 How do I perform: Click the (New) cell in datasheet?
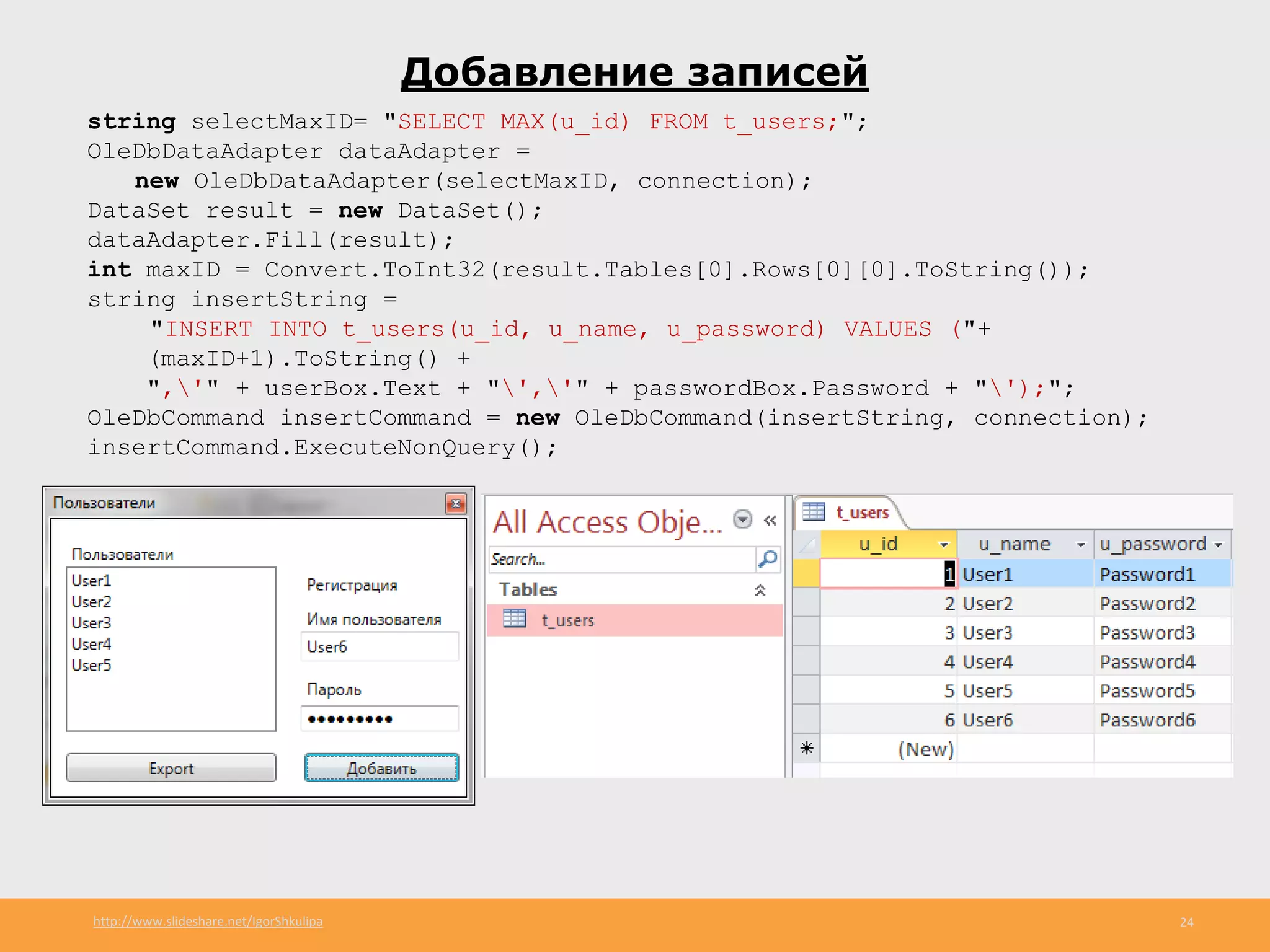click(x=889, y=749)
